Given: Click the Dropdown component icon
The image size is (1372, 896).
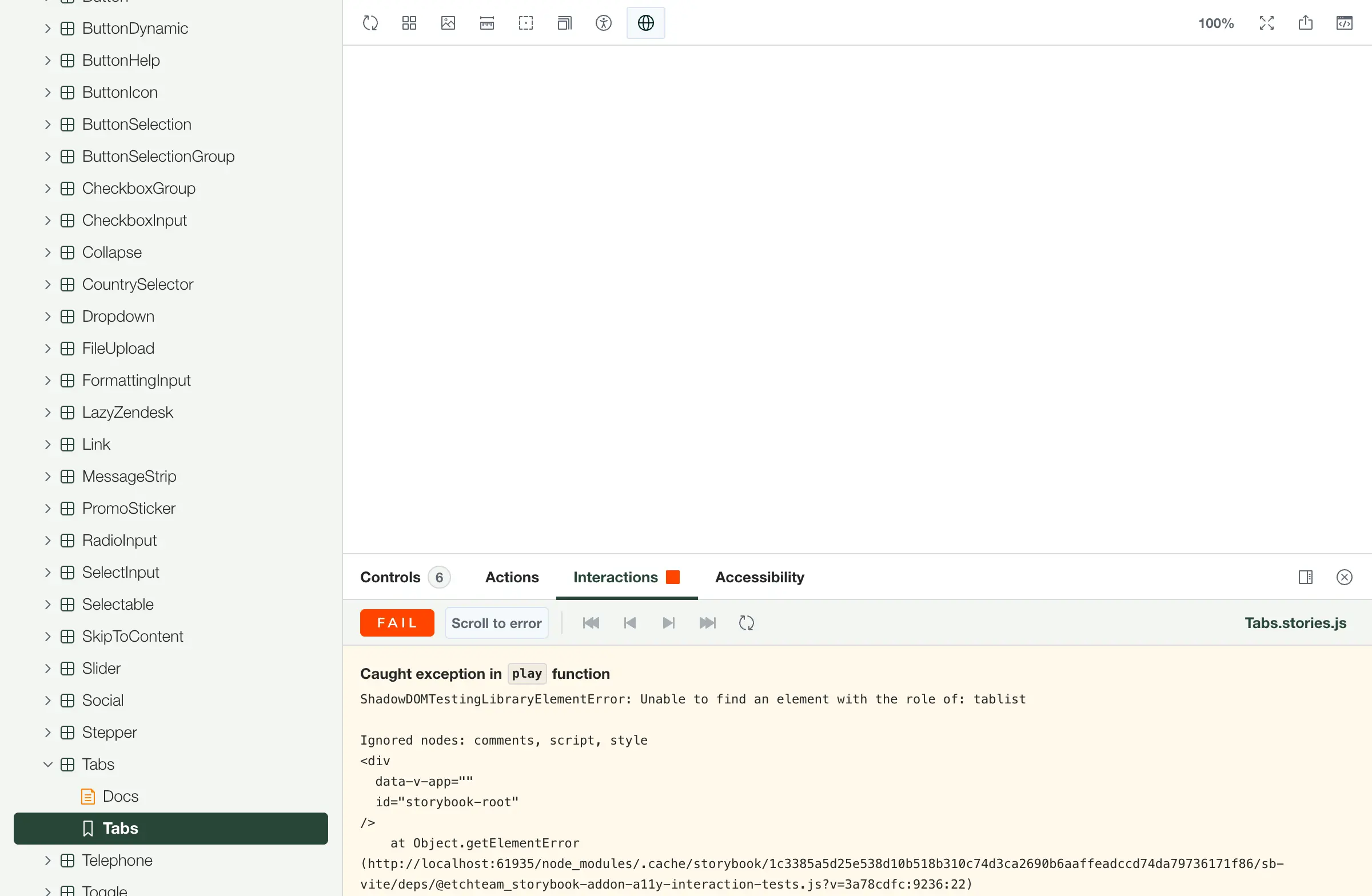Looking at the screenshot, I should [x=67, y=317].
